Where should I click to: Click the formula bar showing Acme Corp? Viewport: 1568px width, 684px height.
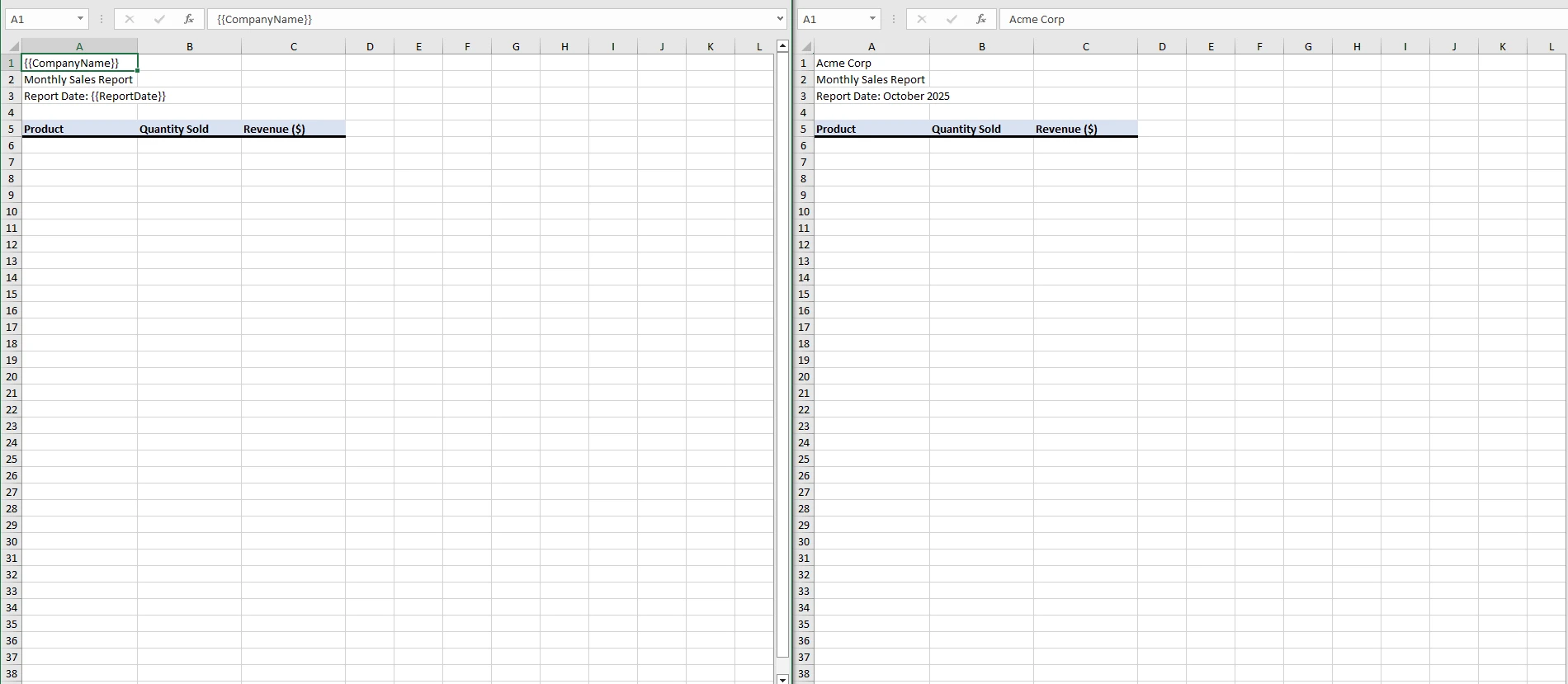pos(1279,19)
